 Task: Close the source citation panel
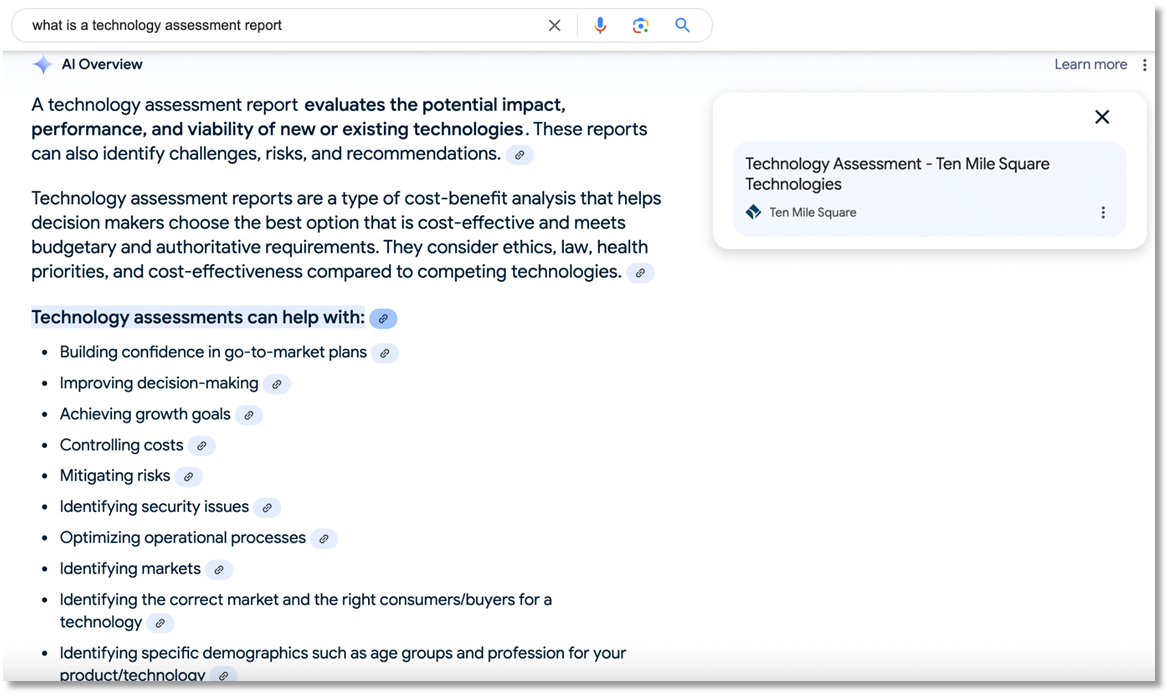point(1102,117)
